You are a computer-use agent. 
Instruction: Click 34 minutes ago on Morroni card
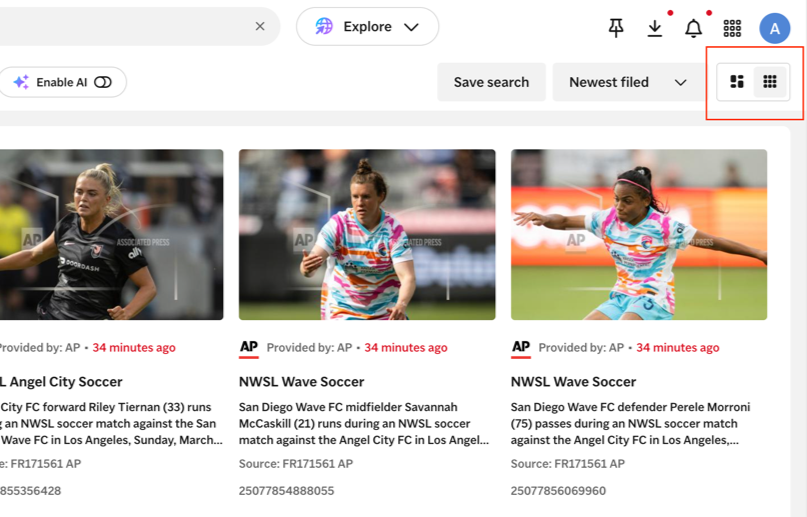pyautogui.click(x=678, y=348)
